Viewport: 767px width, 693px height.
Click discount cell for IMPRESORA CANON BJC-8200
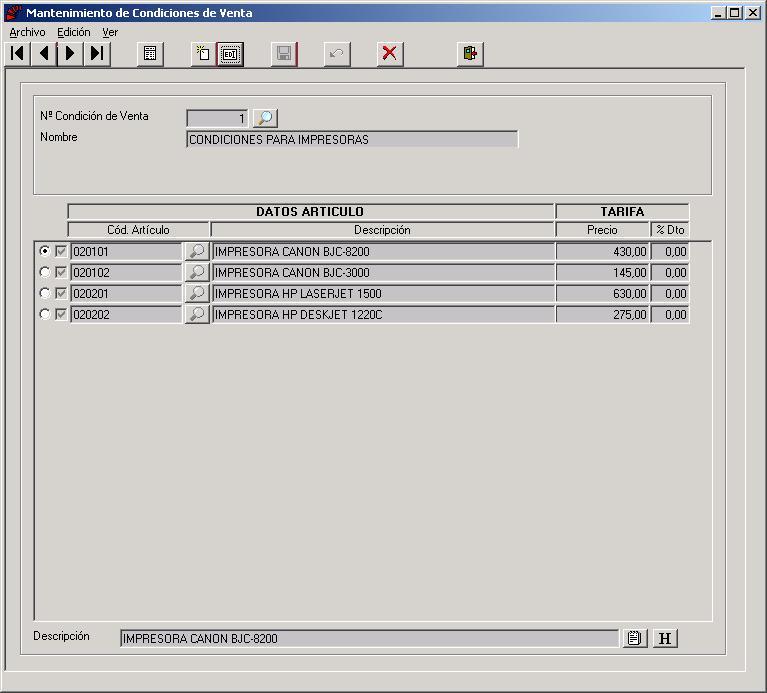pyautogui.click(x=670, y=251)
